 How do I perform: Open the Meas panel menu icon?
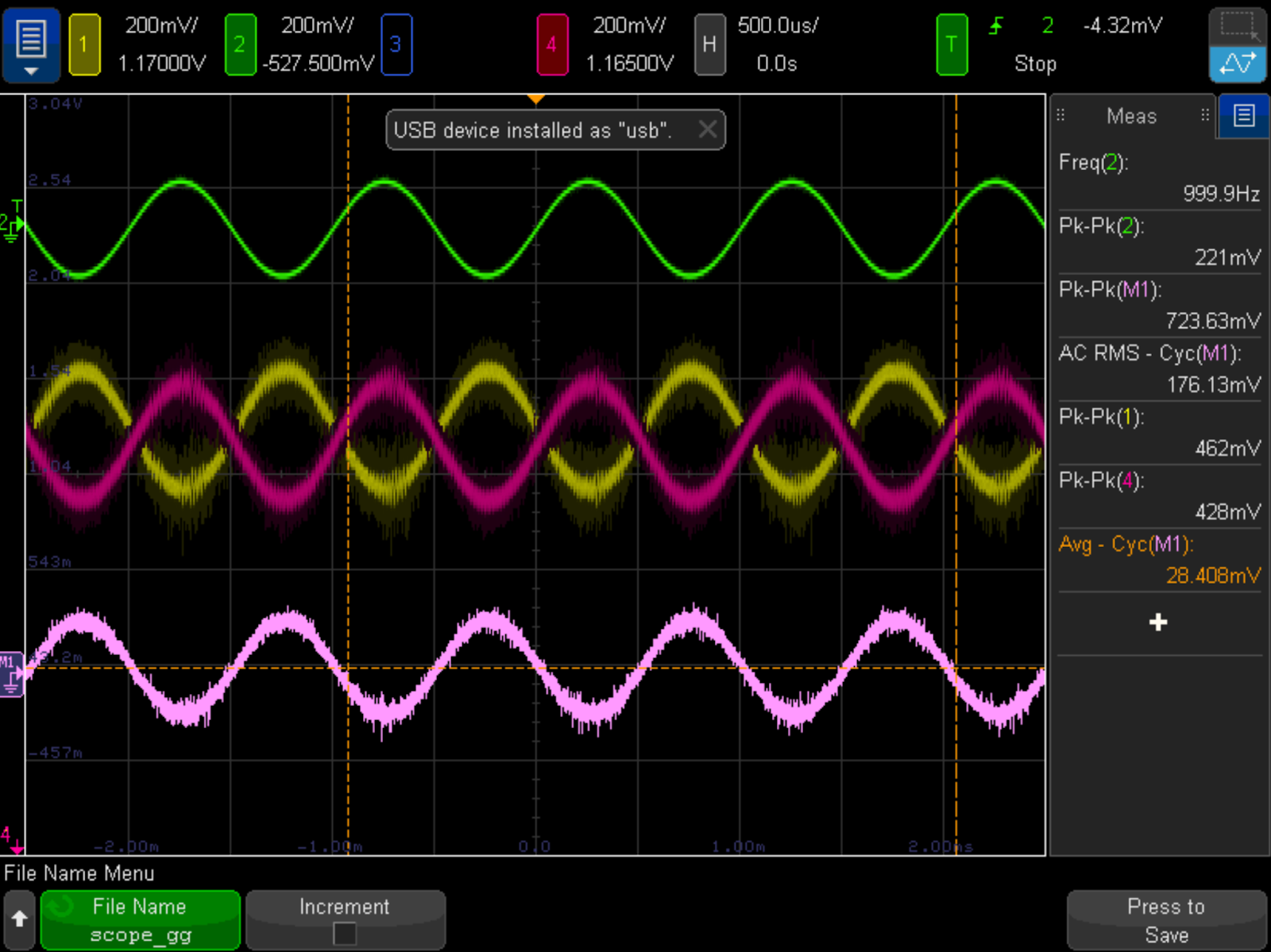tap(1242, 115)
